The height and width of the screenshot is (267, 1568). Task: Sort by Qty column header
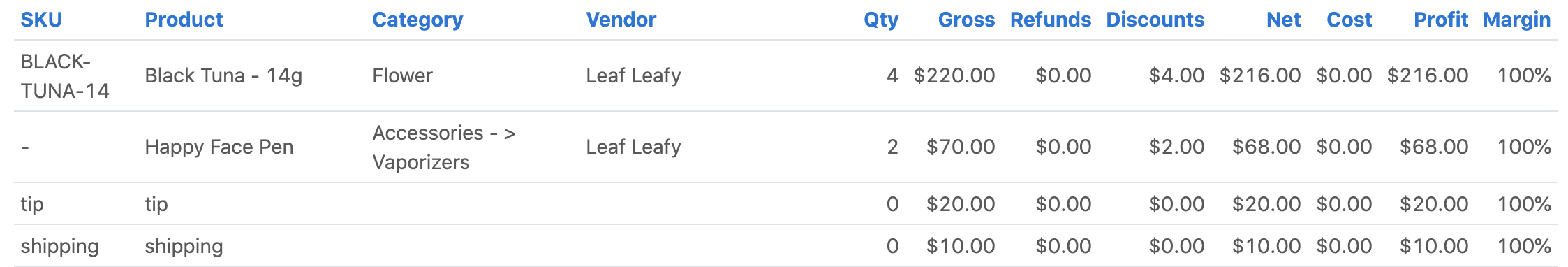pos(881,20)
